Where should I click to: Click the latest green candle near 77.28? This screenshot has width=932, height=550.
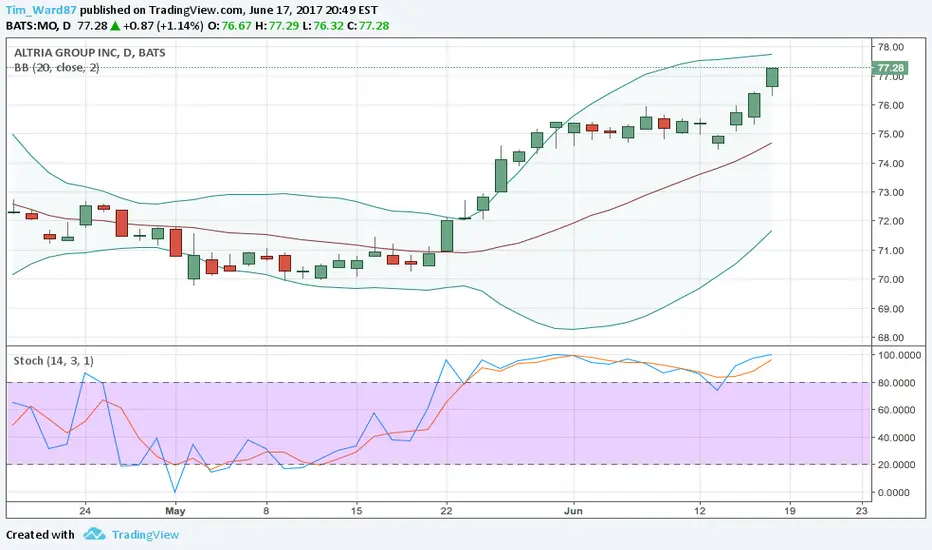pyautogui.click(x=772, y=77)
